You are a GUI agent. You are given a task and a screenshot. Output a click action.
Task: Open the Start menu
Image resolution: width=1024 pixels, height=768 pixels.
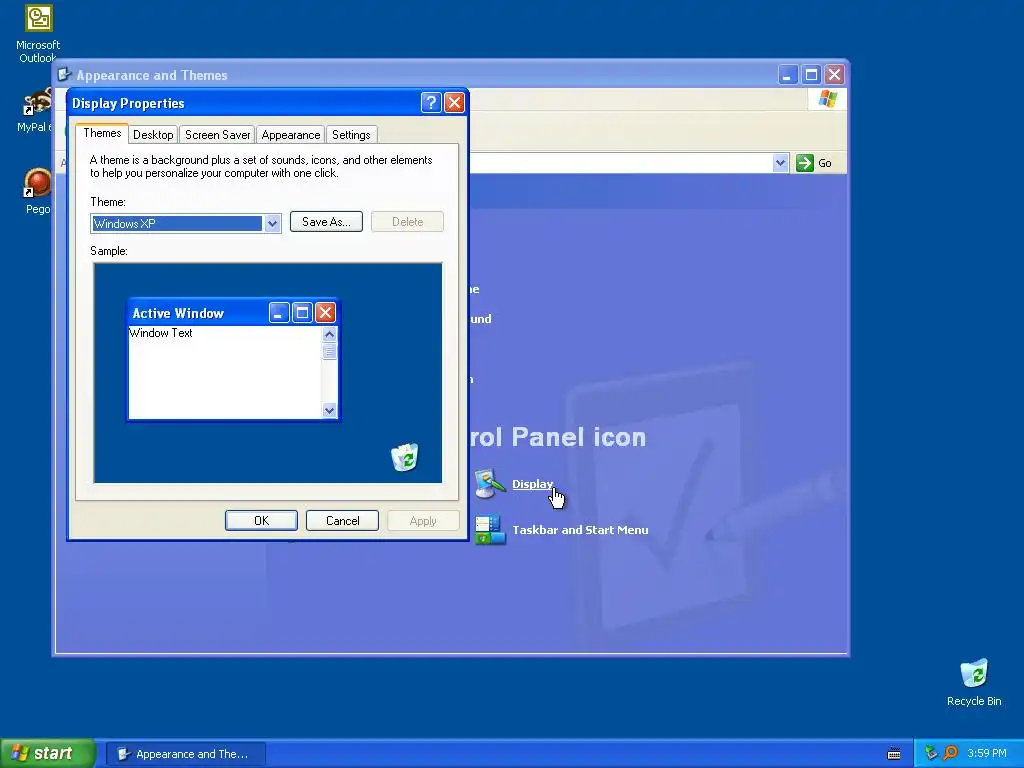[x=47, y=753]
